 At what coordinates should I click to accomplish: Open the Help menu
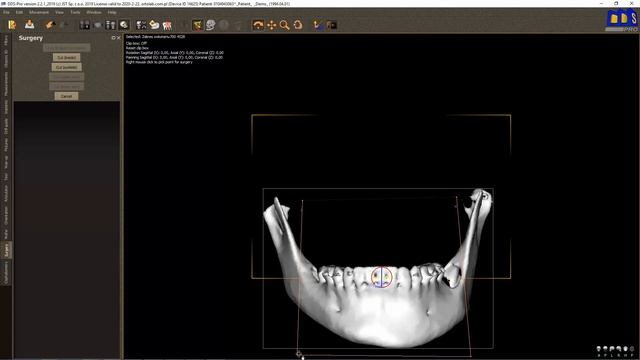coord(112,13)
